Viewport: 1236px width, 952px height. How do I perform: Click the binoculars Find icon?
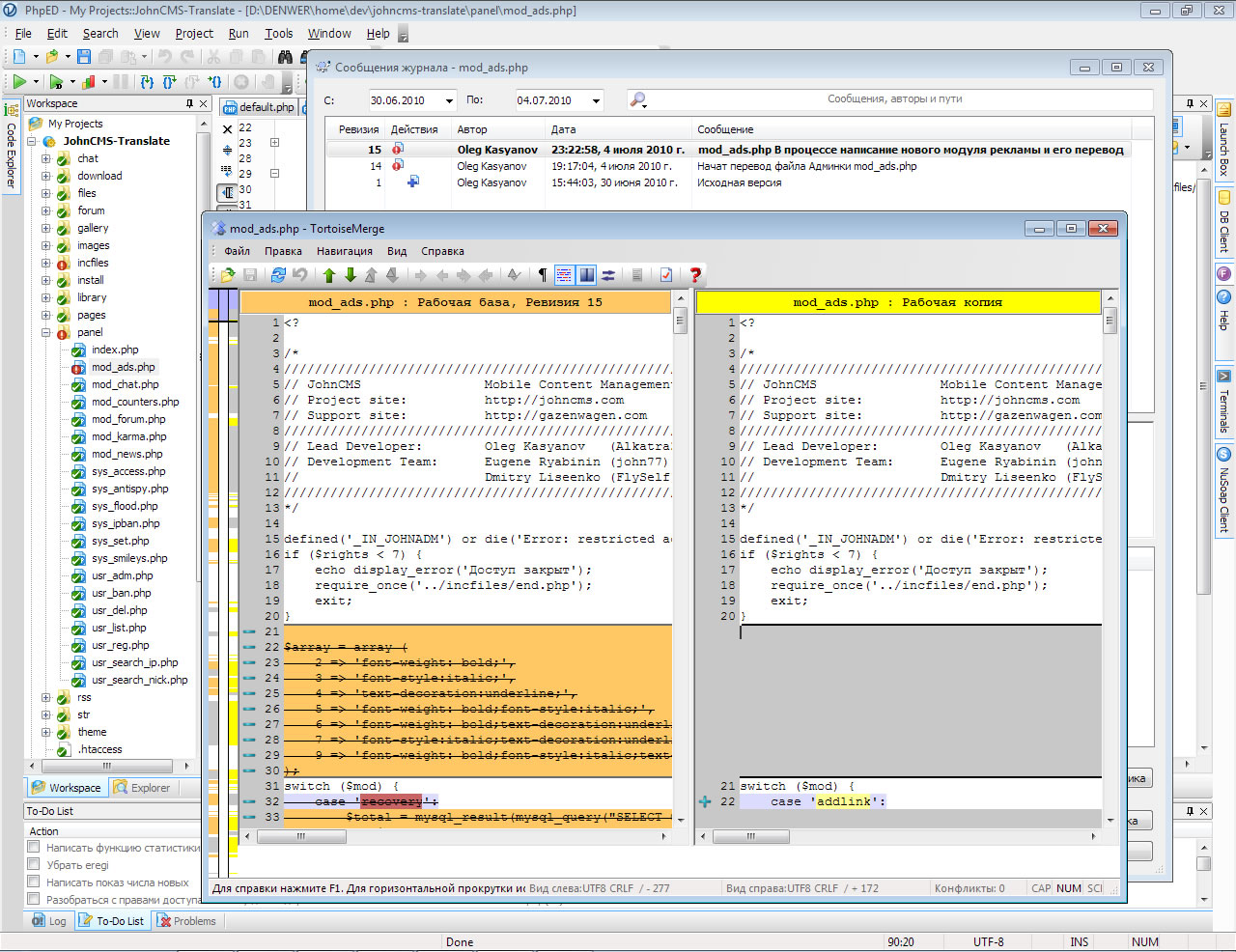pos(285,57)
